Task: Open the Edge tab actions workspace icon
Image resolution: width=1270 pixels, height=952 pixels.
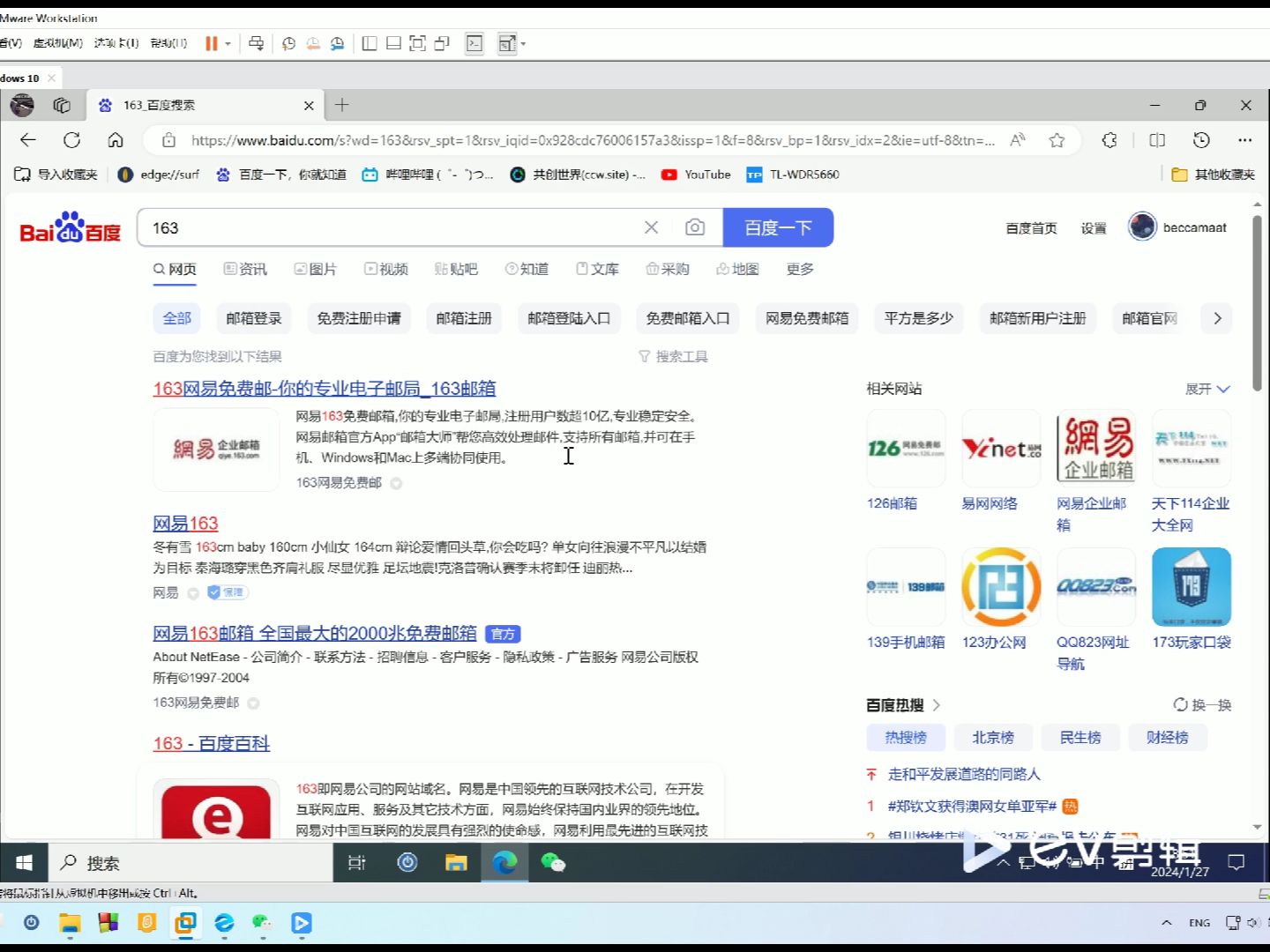Action: (x=62, y=106)
